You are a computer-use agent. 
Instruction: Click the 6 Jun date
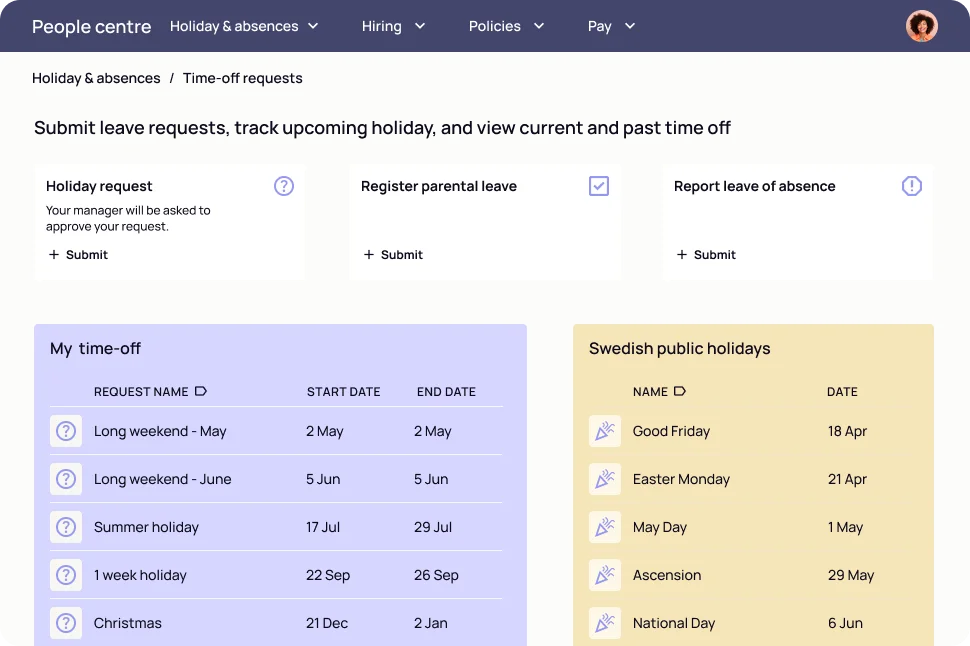coord(846,623)
